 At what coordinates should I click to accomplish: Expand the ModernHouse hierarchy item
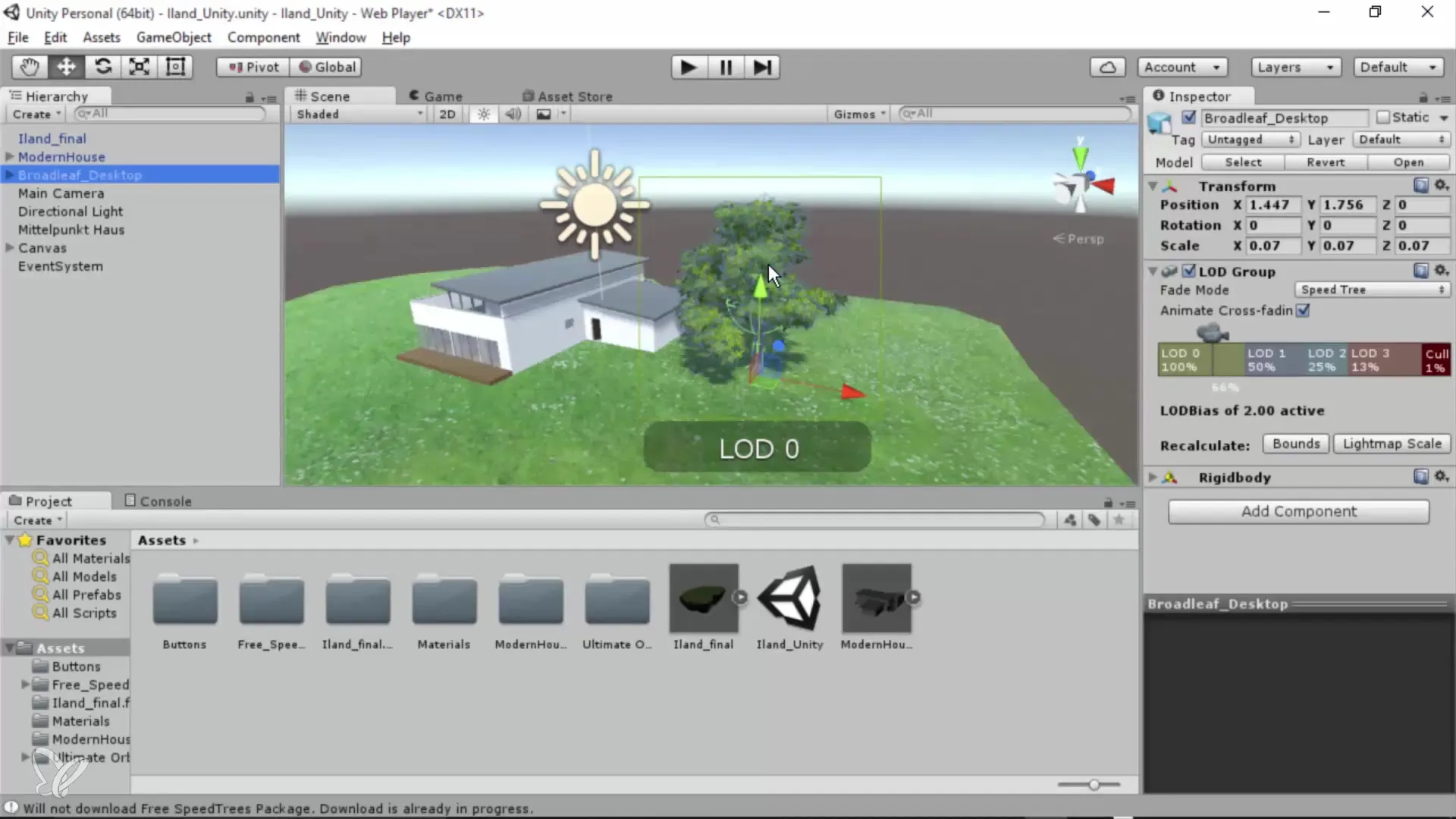[x=10, y=156]
